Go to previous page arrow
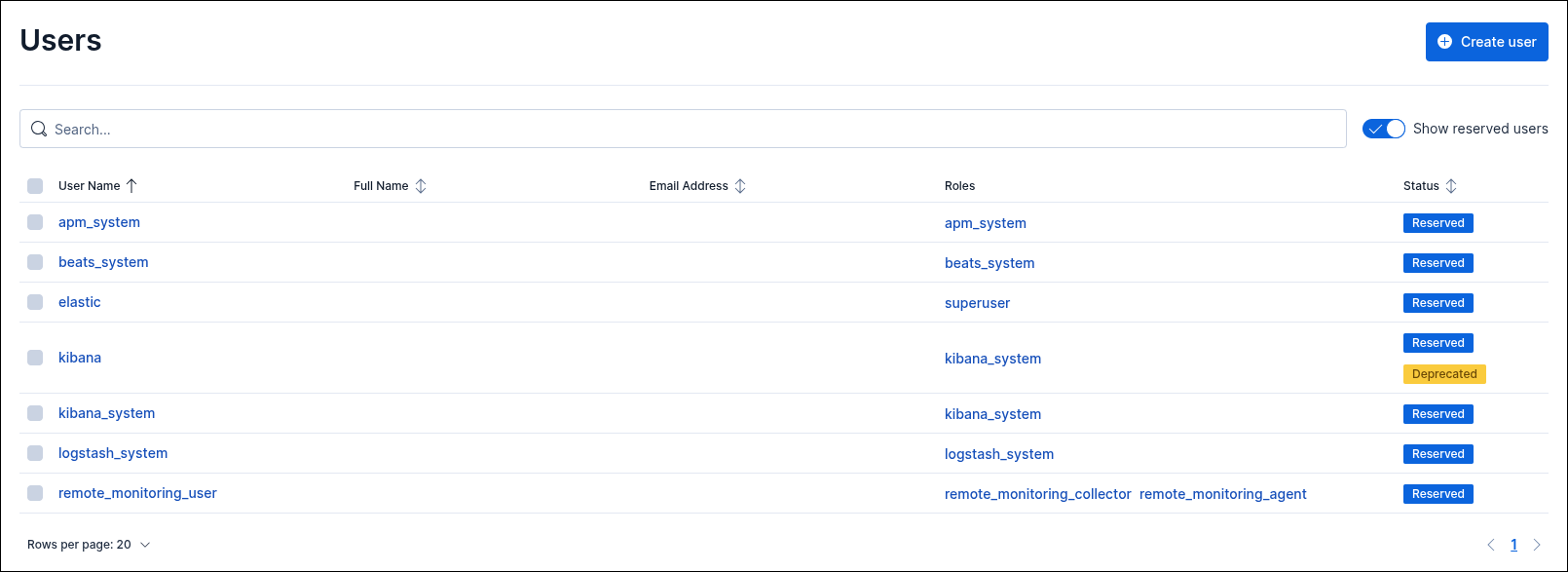The height and width of the screenshot is (572, 1568). 1490,545
